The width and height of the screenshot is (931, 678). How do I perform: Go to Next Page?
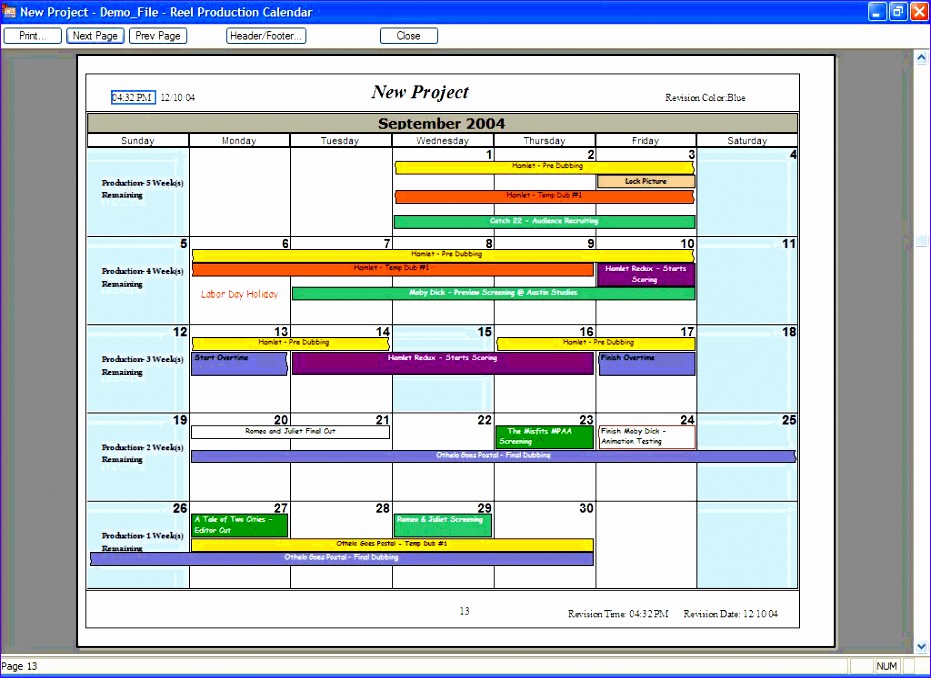(95, 36)
